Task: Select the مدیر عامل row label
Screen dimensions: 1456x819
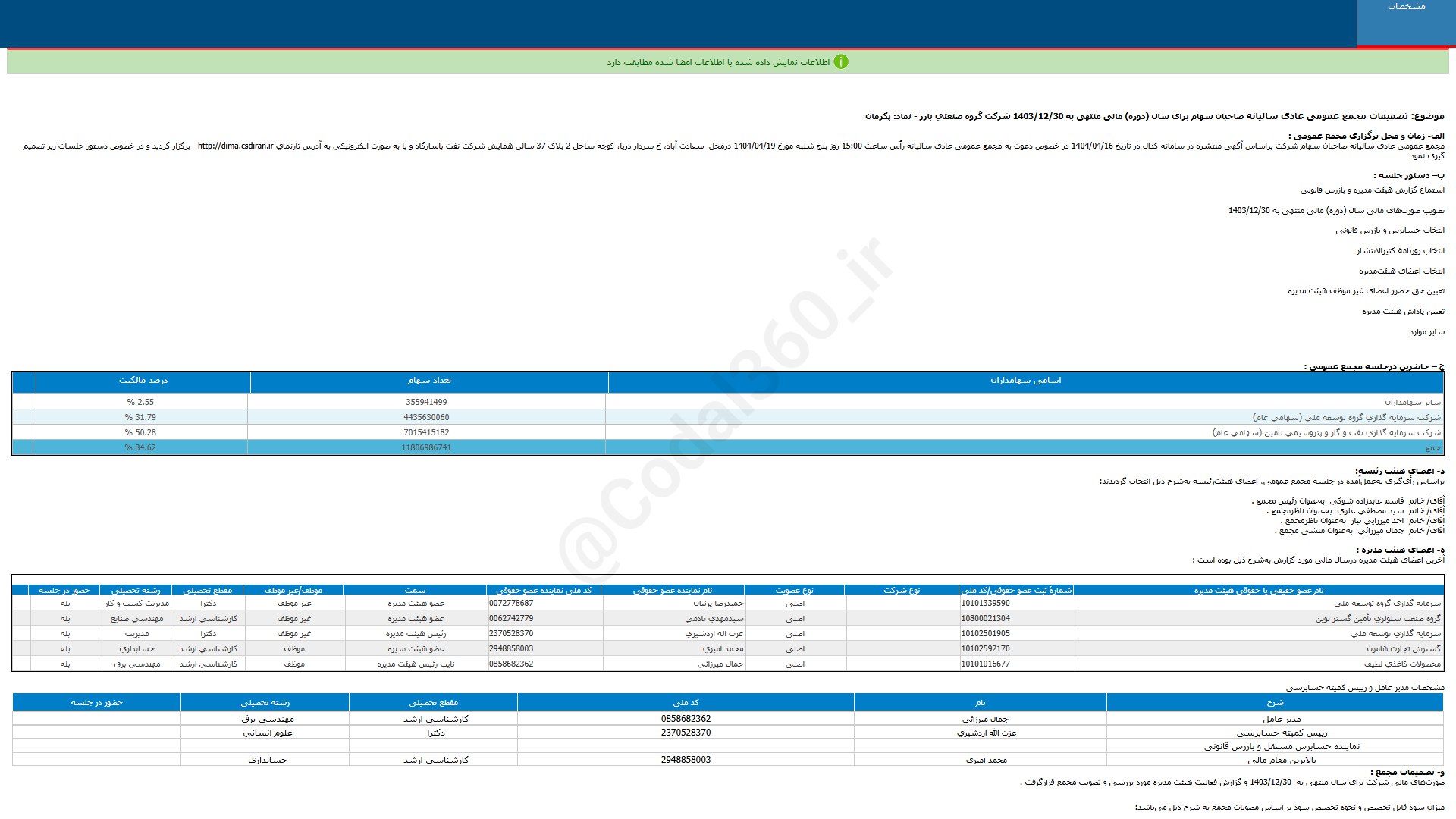Action: 1282,719
